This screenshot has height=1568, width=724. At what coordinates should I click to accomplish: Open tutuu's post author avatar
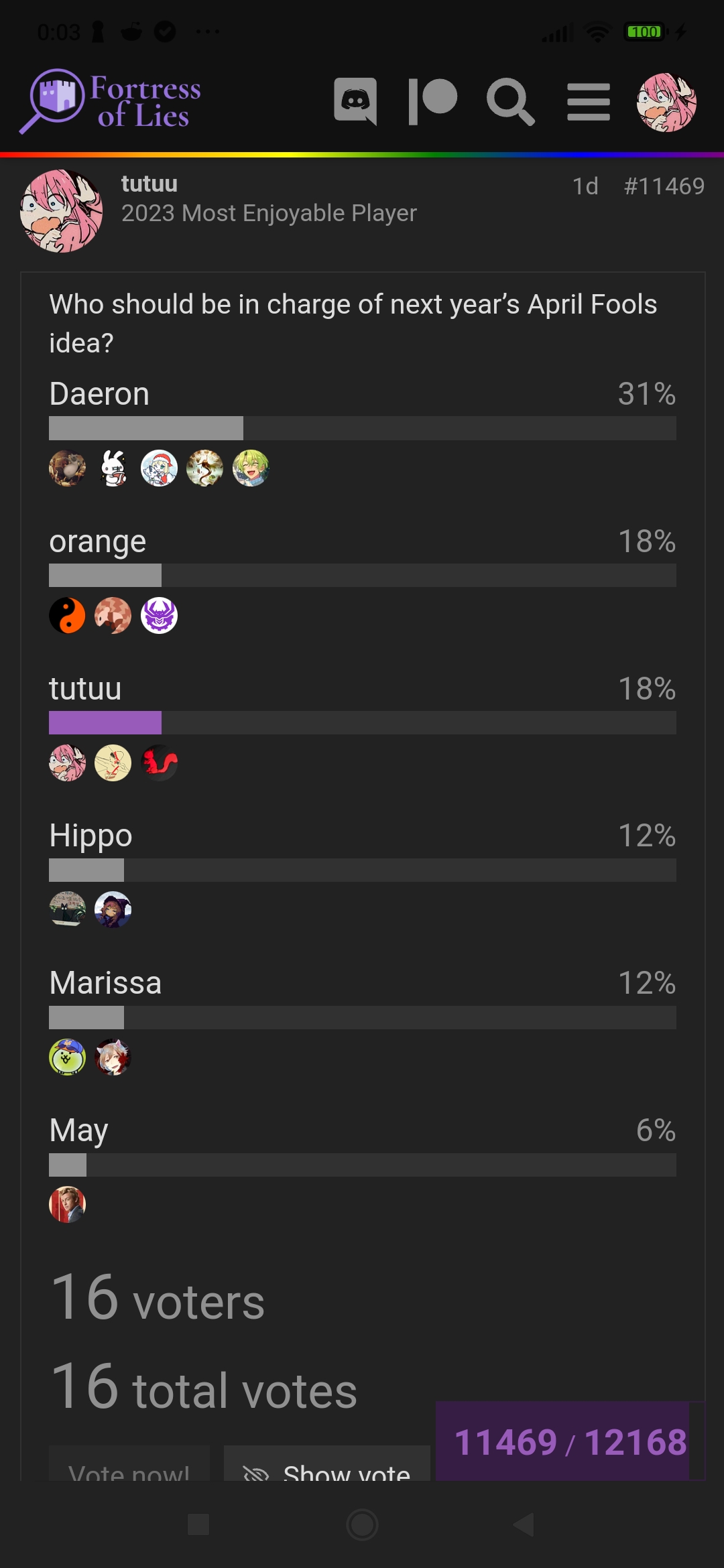tap(62, 211)
